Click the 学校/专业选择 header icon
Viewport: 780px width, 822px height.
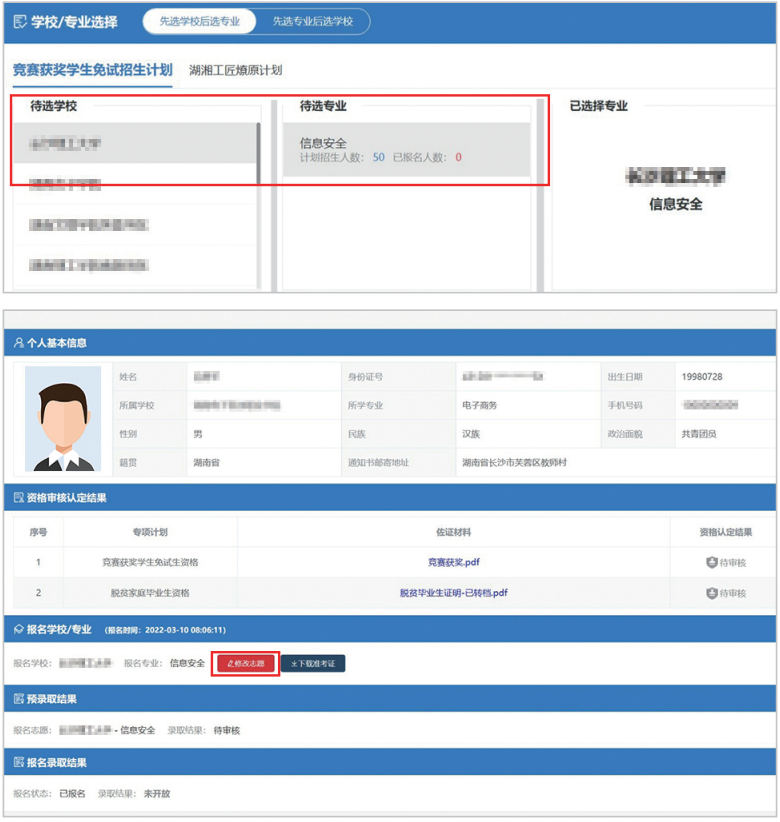tap(20, 21)
